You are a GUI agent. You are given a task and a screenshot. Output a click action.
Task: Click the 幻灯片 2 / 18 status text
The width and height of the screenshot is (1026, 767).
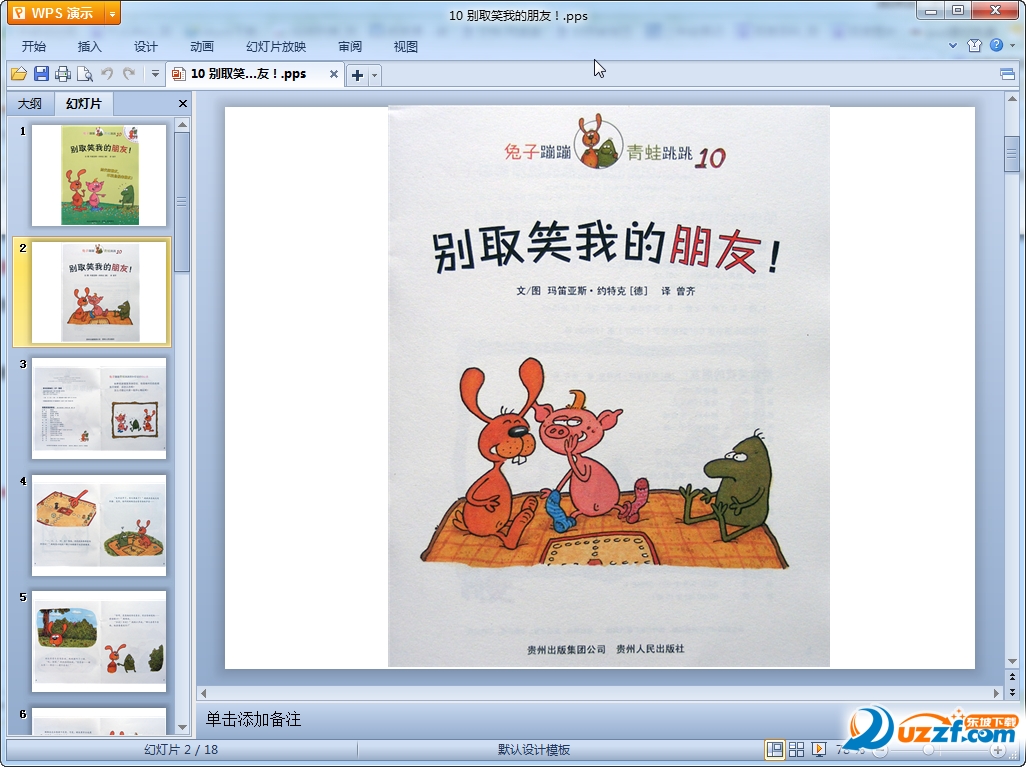click(x=181, y=750)
